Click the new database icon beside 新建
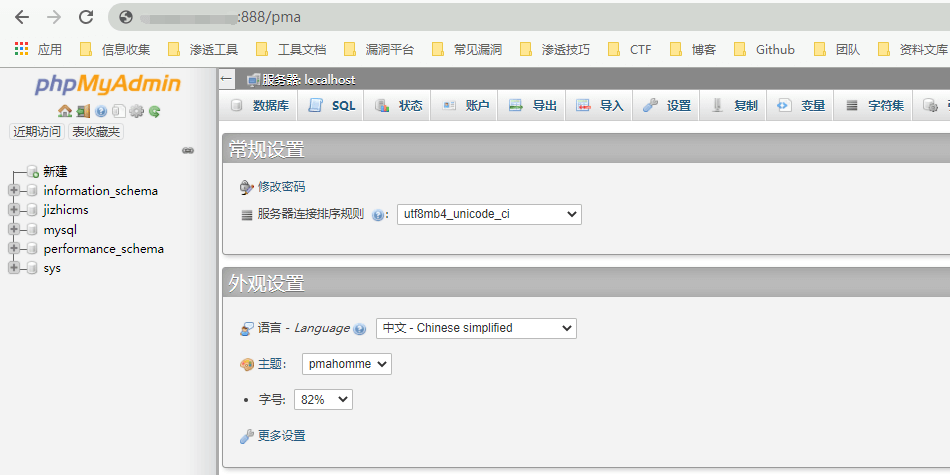 [33, 172]
